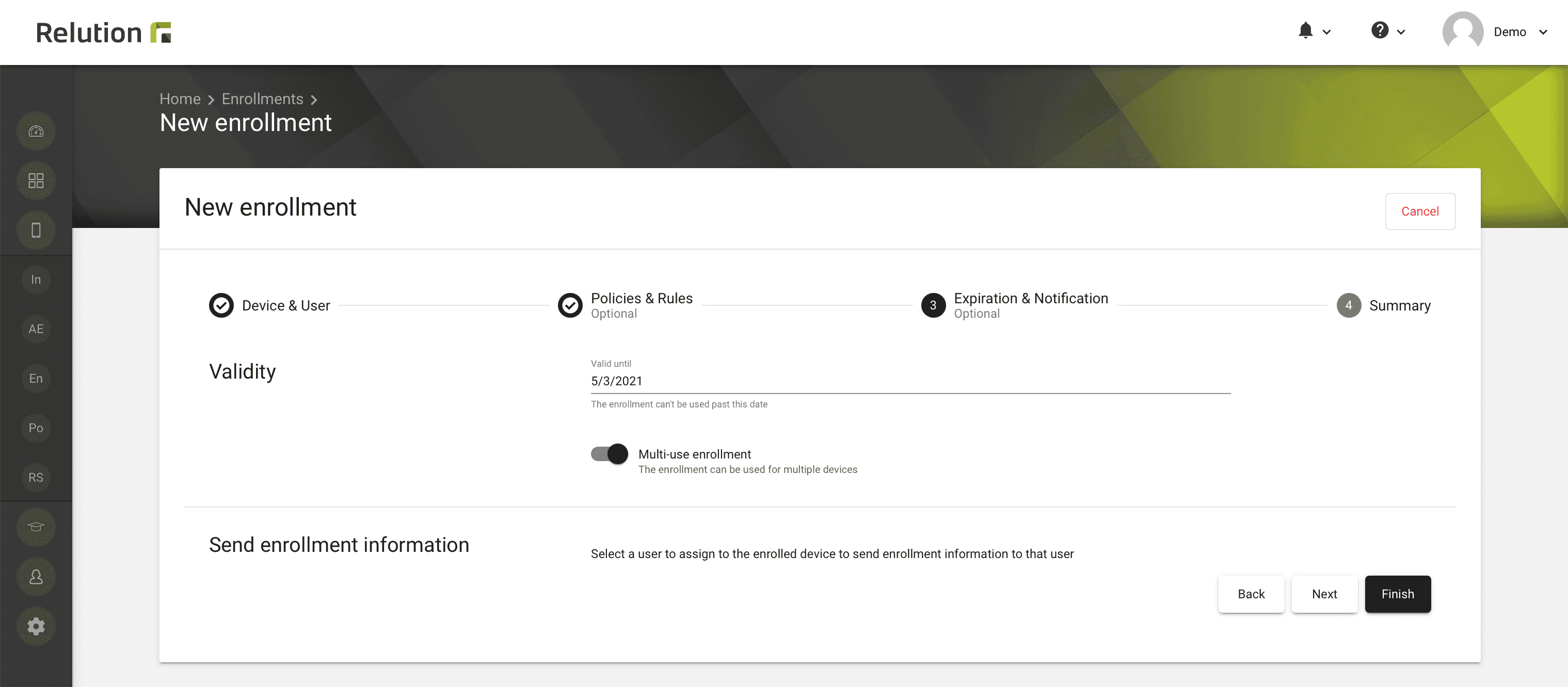Viewport: 1568px width, 687px height.
Task: Click the Enrollments sidebar icon
Action: 35,379
